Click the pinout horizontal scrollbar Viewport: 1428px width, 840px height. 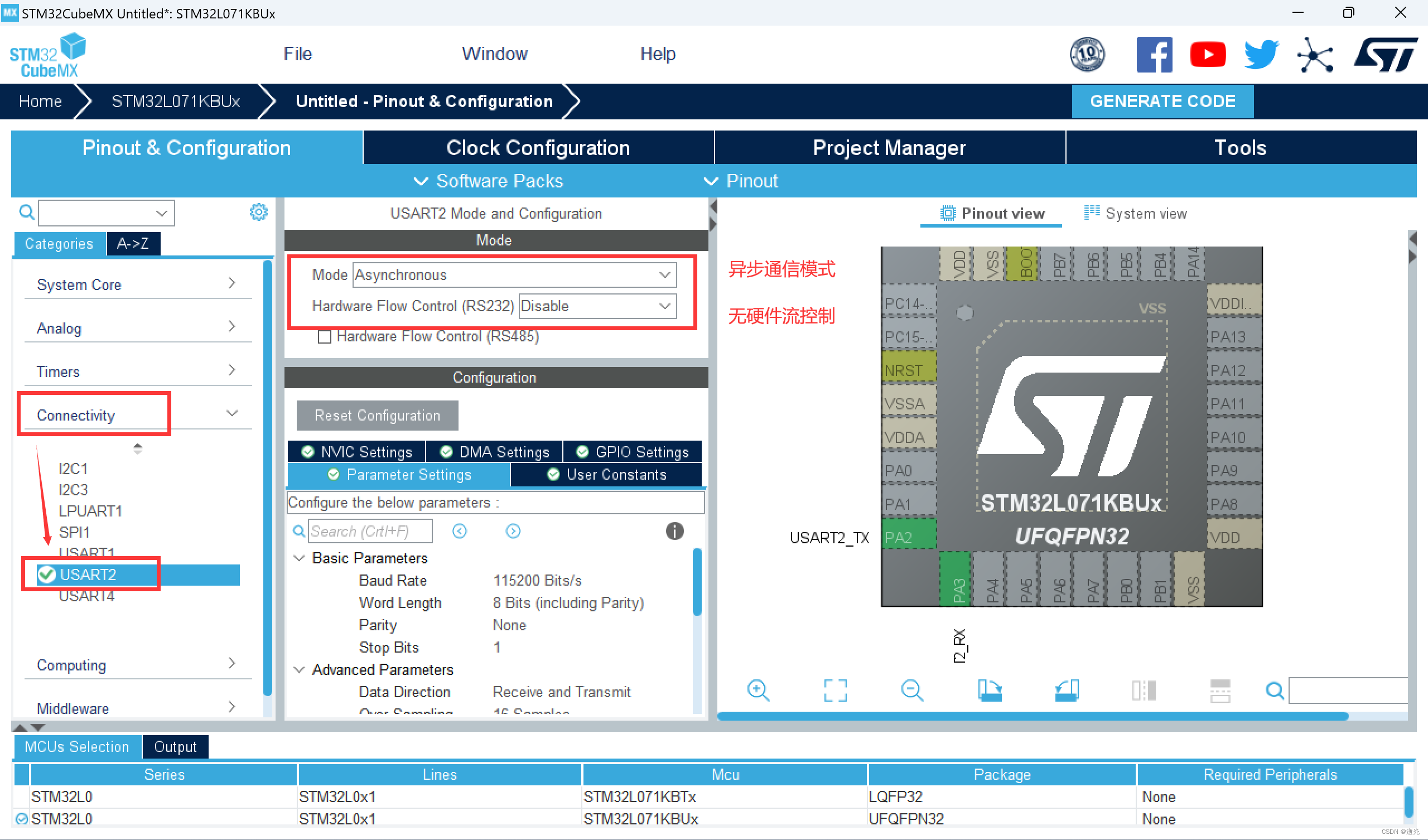[x=1033, y=716]
